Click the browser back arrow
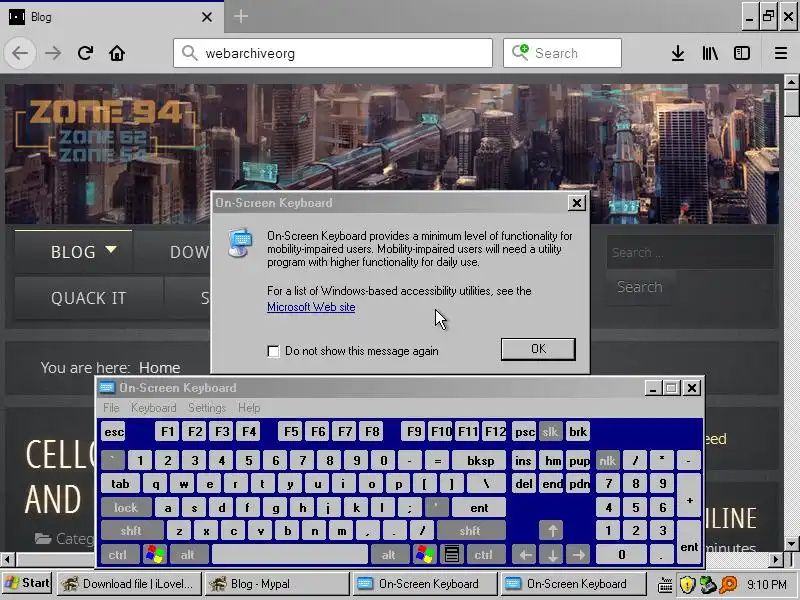Image resolution: width=800 pixels, height=600 pixels. point(20,53)
